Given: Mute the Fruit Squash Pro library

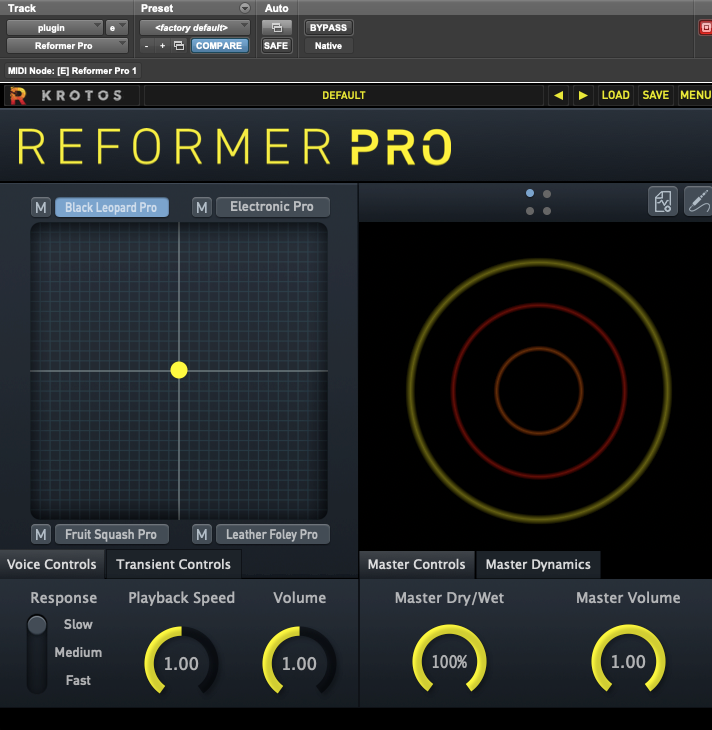Looking at the screenshot, I should coord(41,534).
